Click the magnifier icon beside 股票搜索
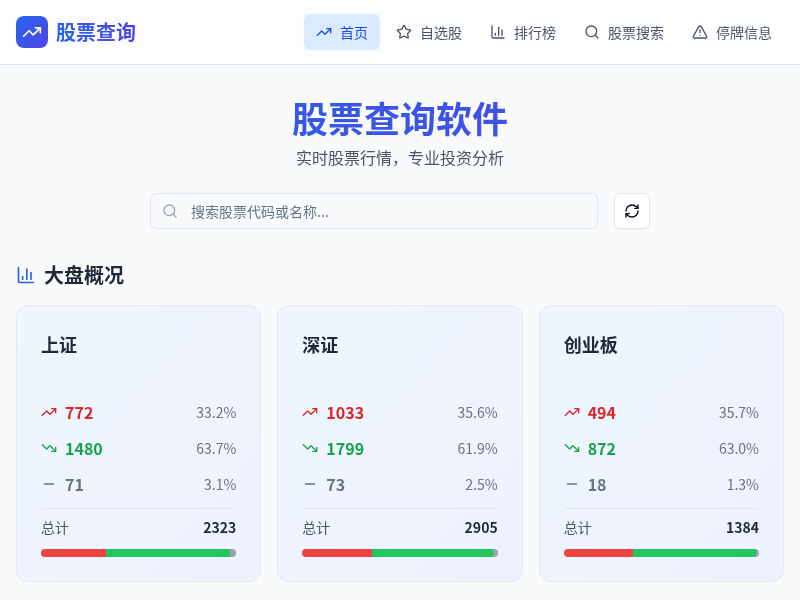Viewport: 800px width, 600px height. pos(591,32)
